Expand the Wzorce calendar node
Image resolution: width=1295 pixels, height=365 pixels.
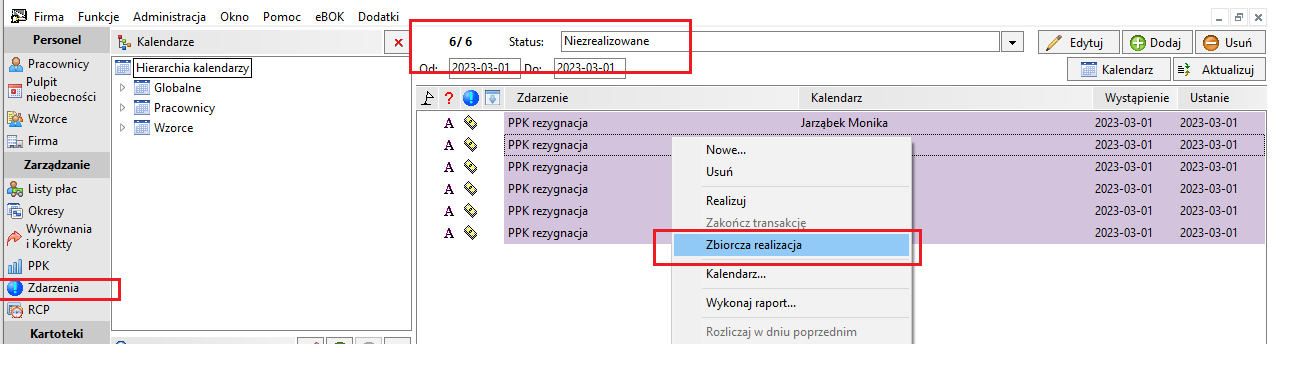pos(122,128)
